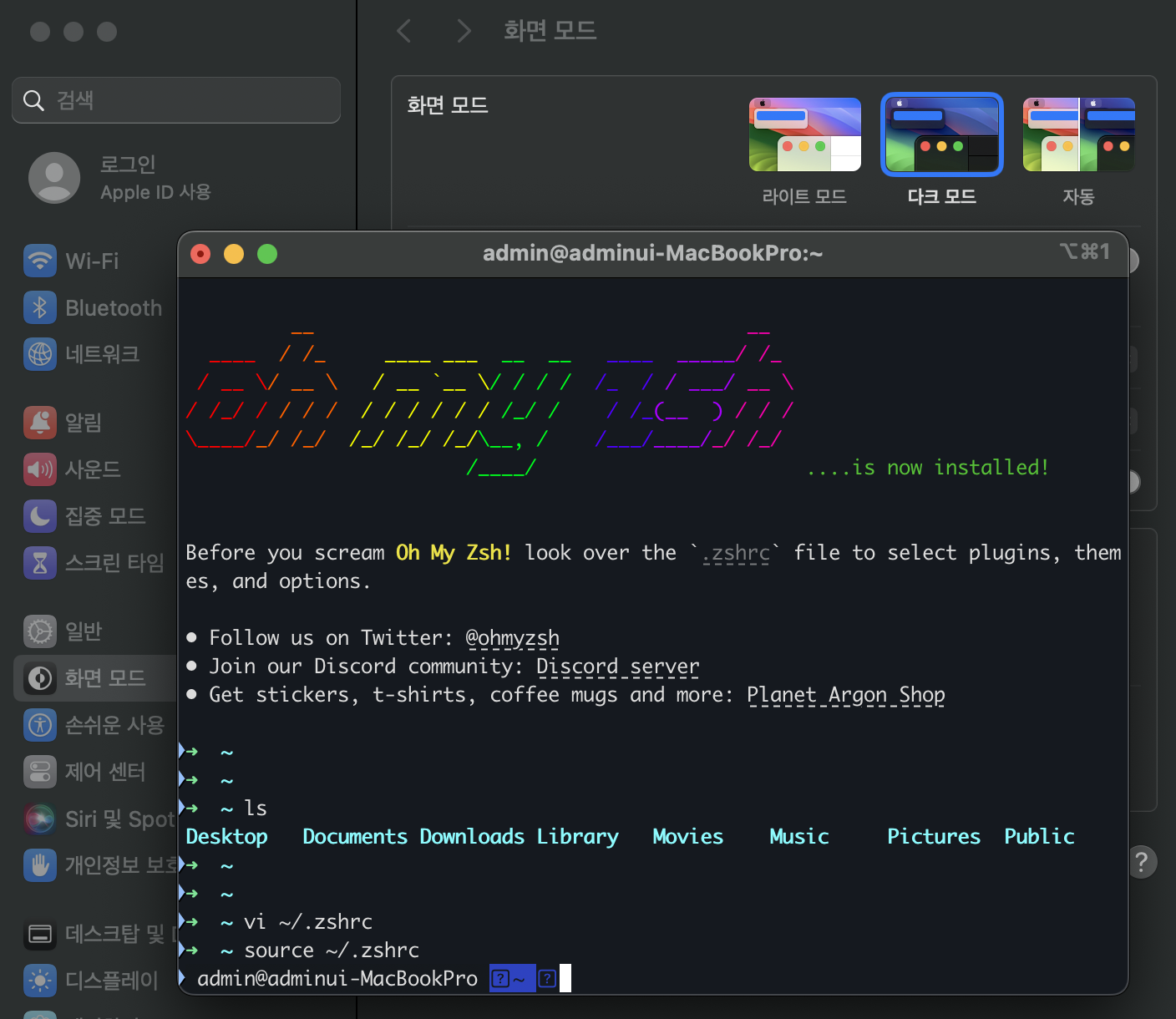Image resolution: width=1176 pixels, height=1019 pixels.
Task: Open help question mark button
Action: point(1142,862)
